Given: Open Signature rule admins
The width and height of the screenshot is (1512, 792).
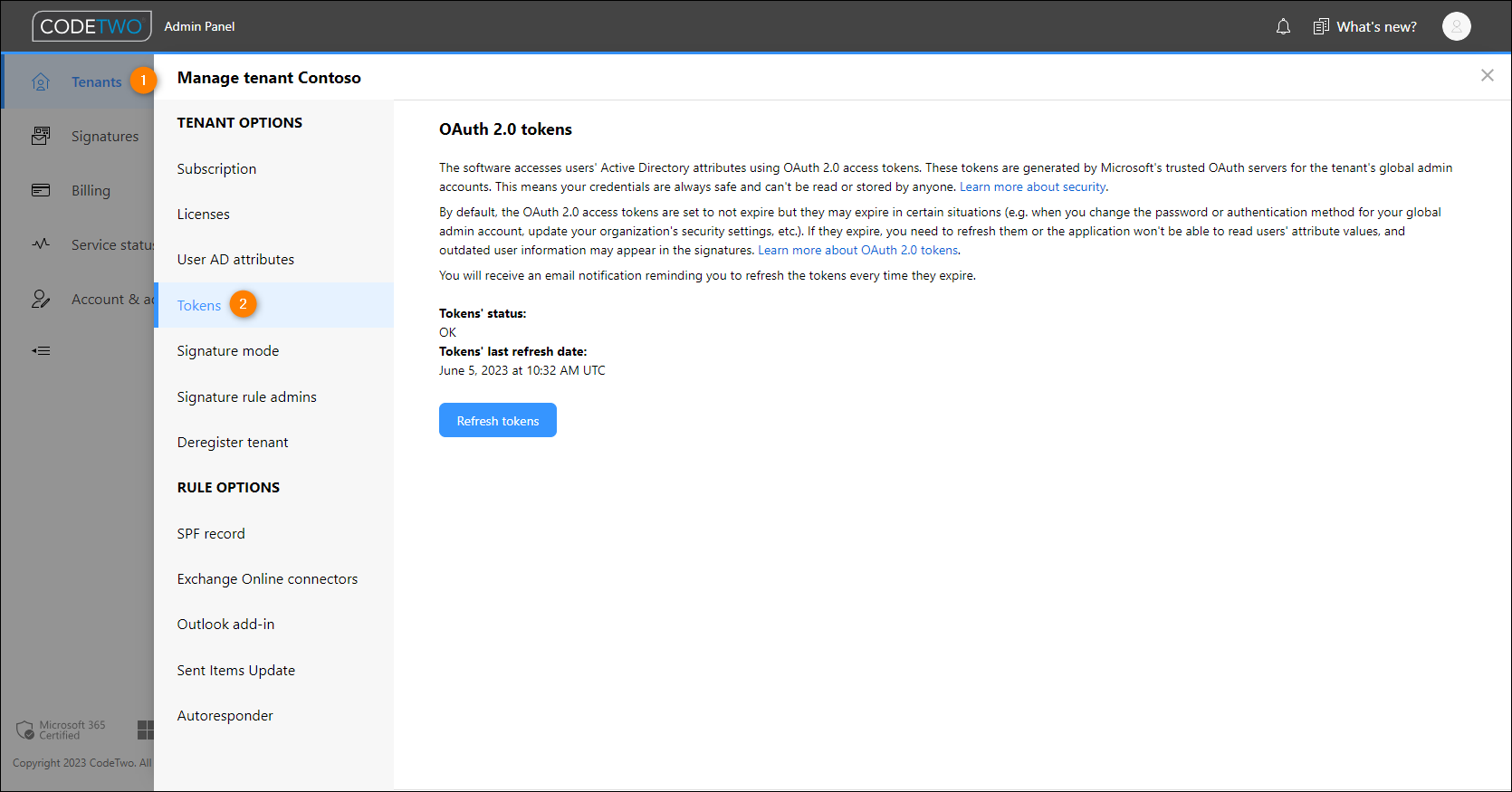Looking at the screenshot, I should click(x=273, y=396).
